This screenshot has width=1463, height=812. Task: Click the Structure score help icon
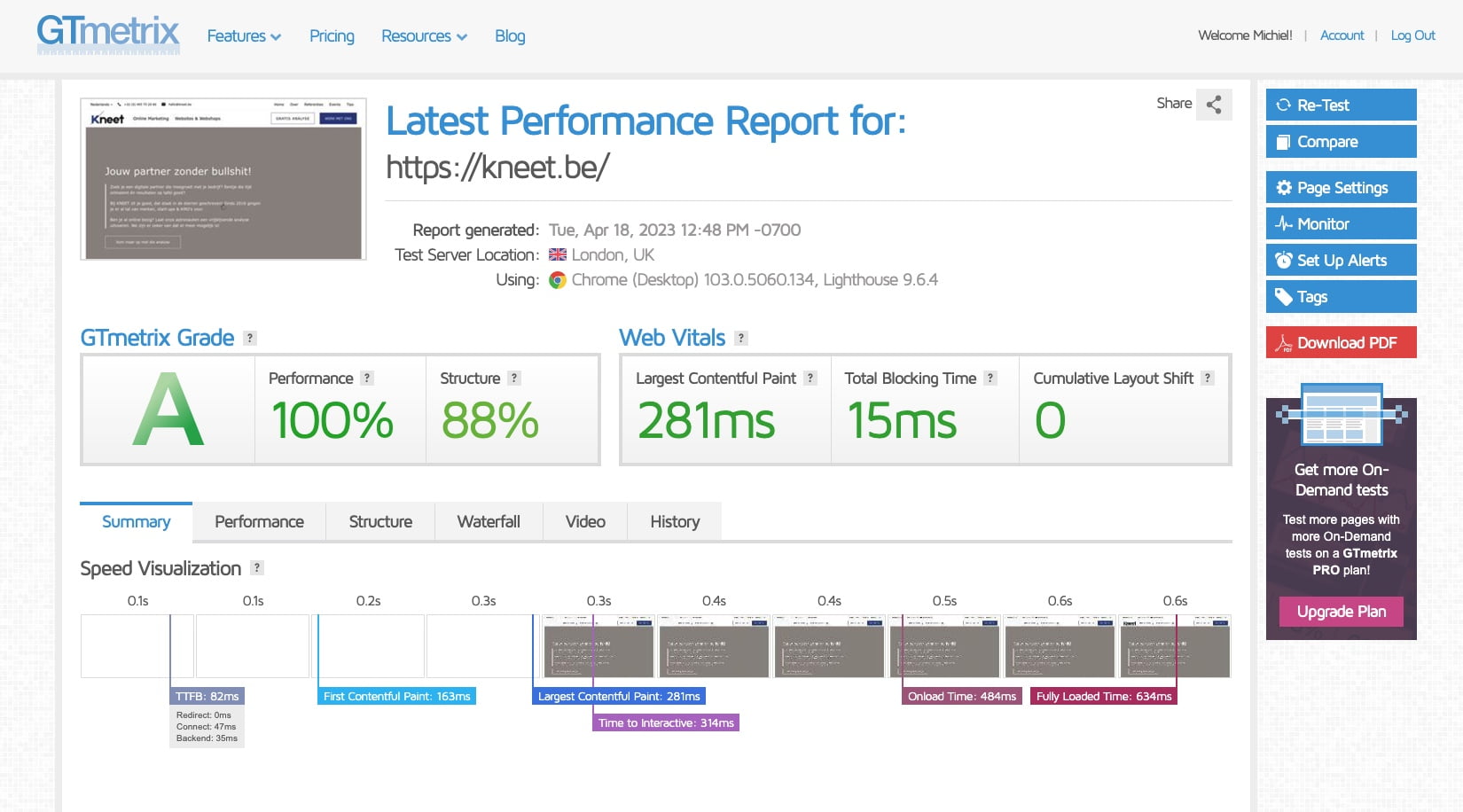pyautogui.click(x=514, y=379)
